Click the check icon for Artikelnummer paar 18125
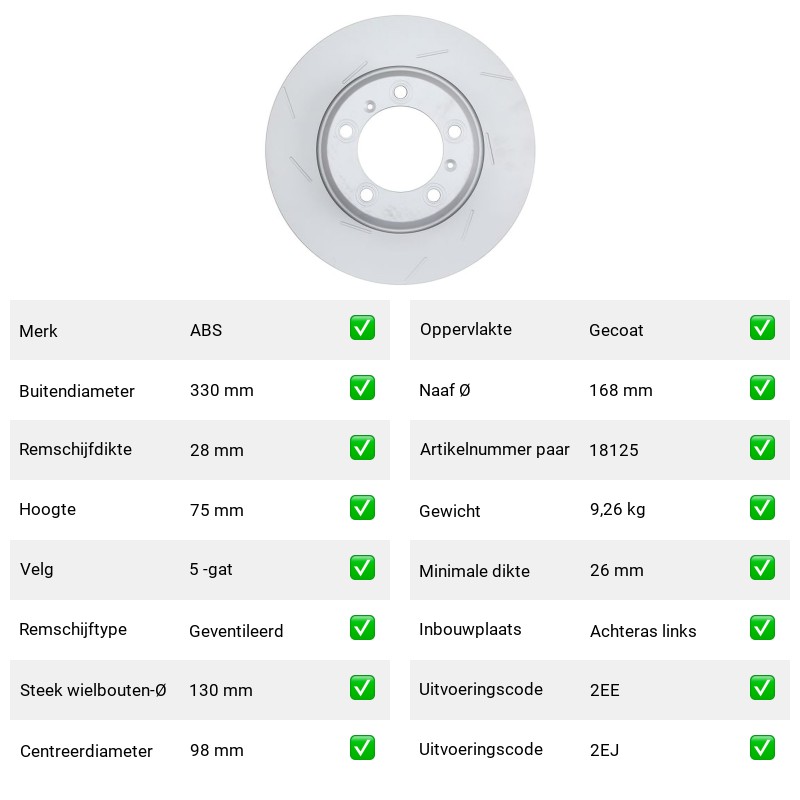 (x=762, y=447)
